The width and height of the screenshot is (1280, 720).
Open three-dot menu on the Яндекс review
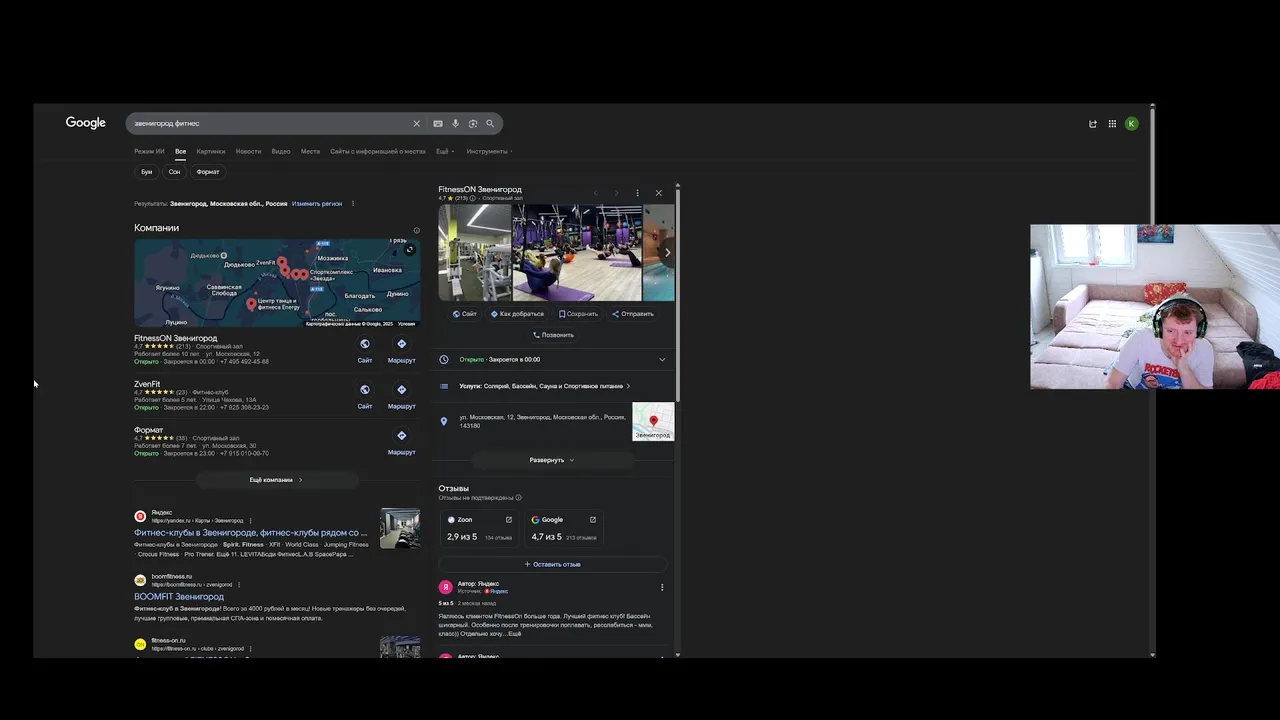tap(661, 588)
